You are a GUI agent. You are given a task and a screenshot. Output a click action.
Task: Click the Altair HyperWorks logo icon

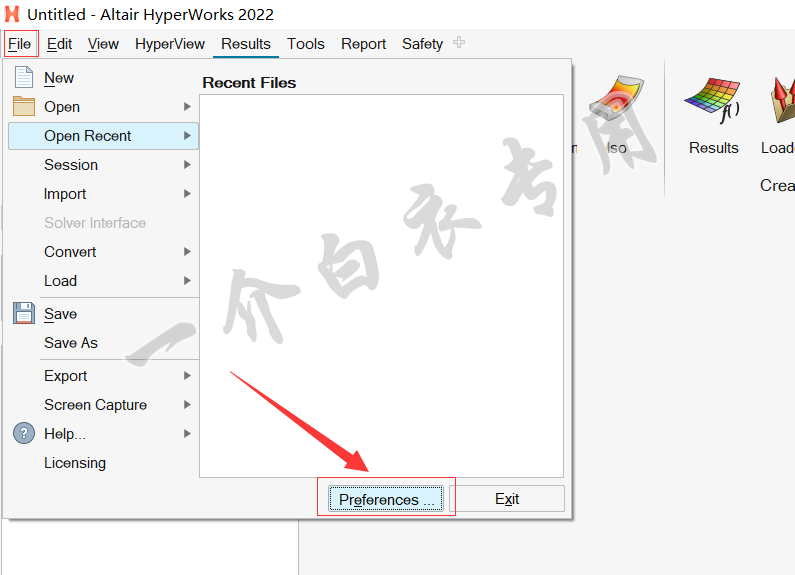pos(12,14)
